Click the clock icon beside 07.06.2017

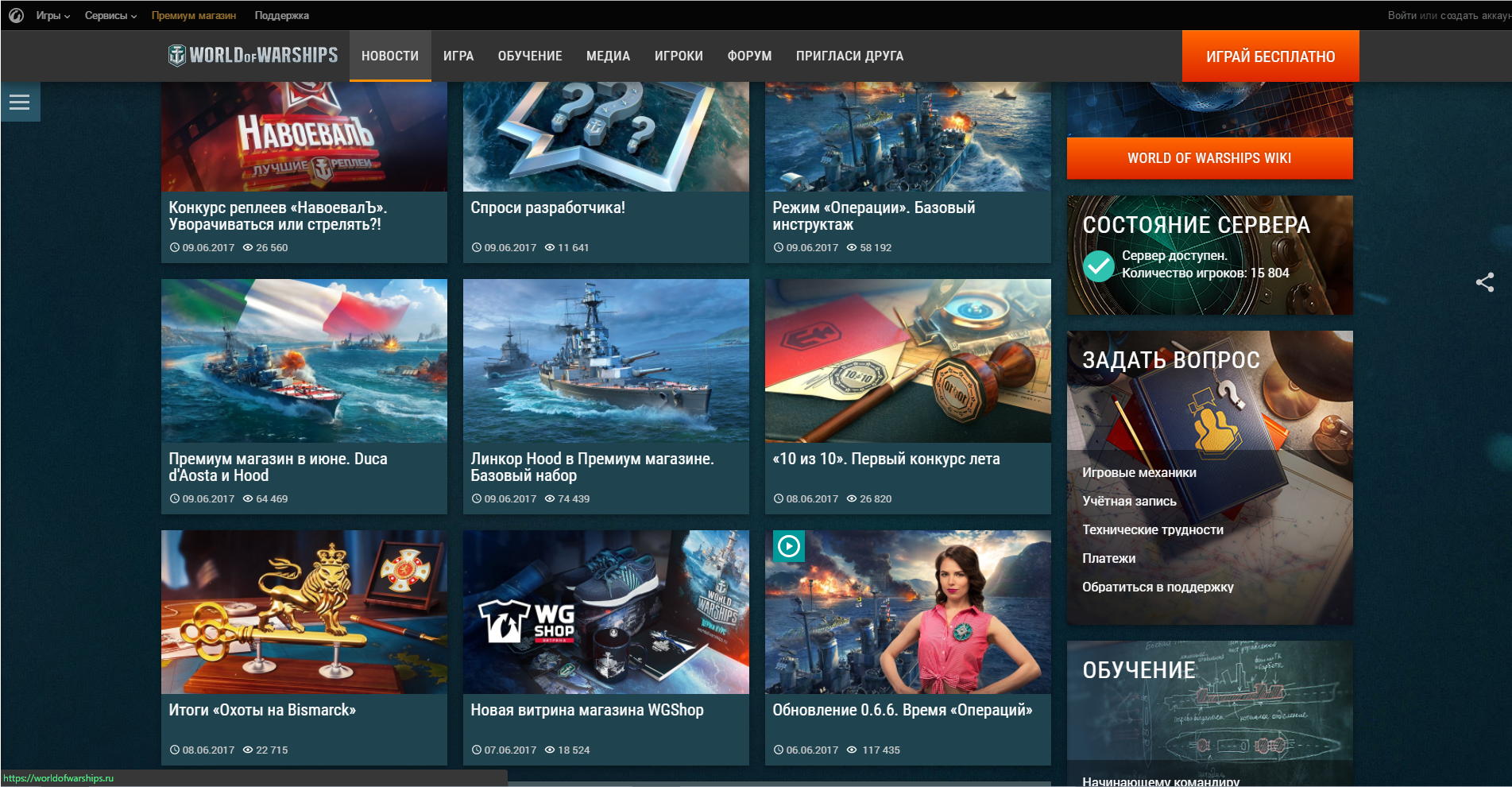click(x=477, y=750)
